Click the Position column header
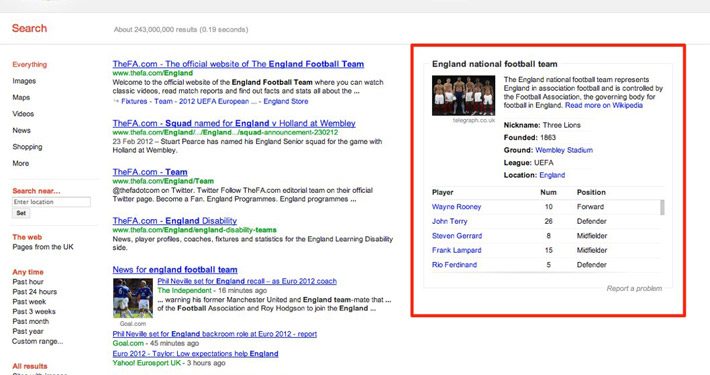The height and width of the screenshot is (375, 710). 591,192
